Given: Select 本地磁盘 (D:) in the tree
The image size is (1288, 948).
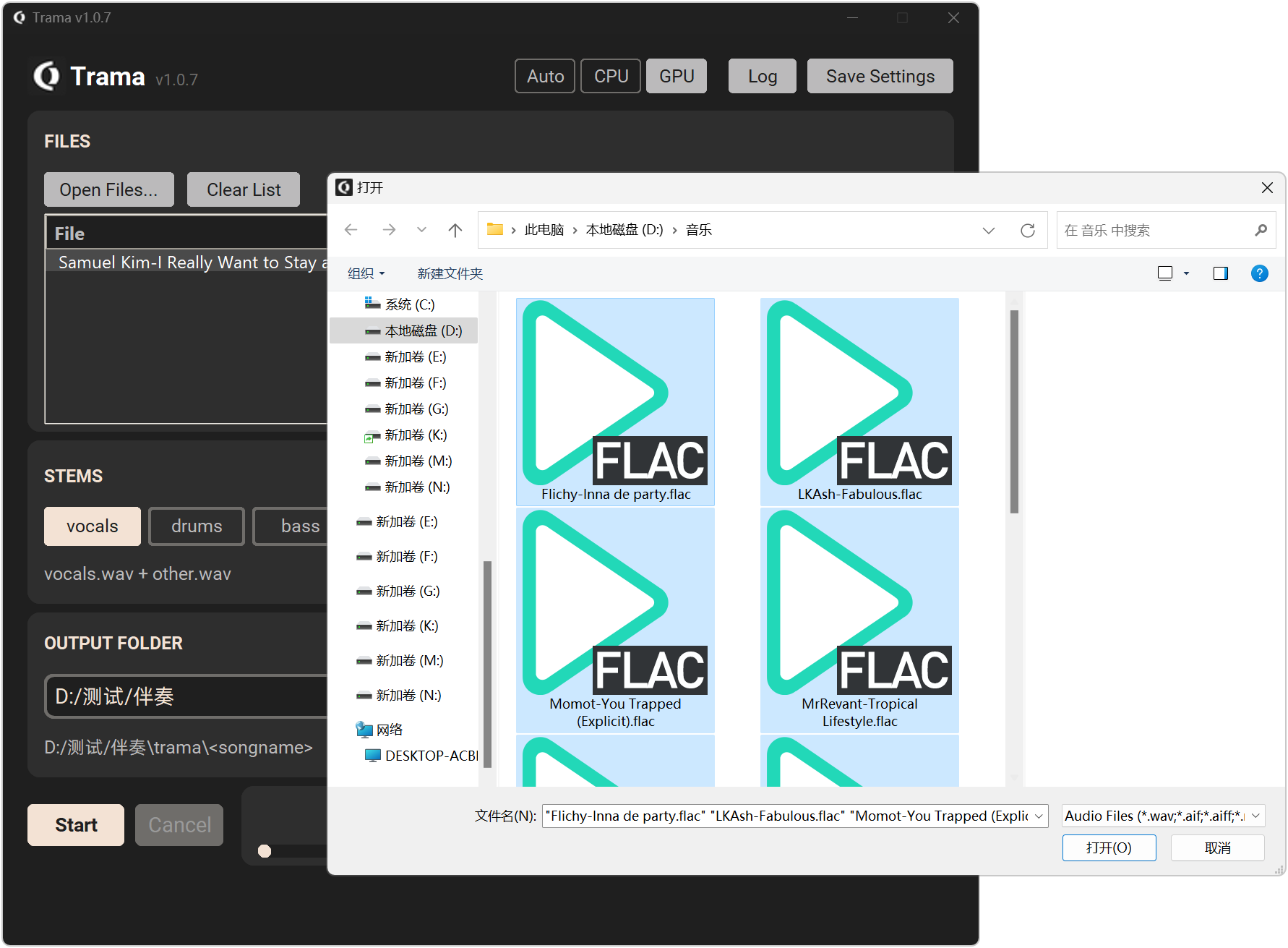Looking at the screenshot, I should 403,330.
